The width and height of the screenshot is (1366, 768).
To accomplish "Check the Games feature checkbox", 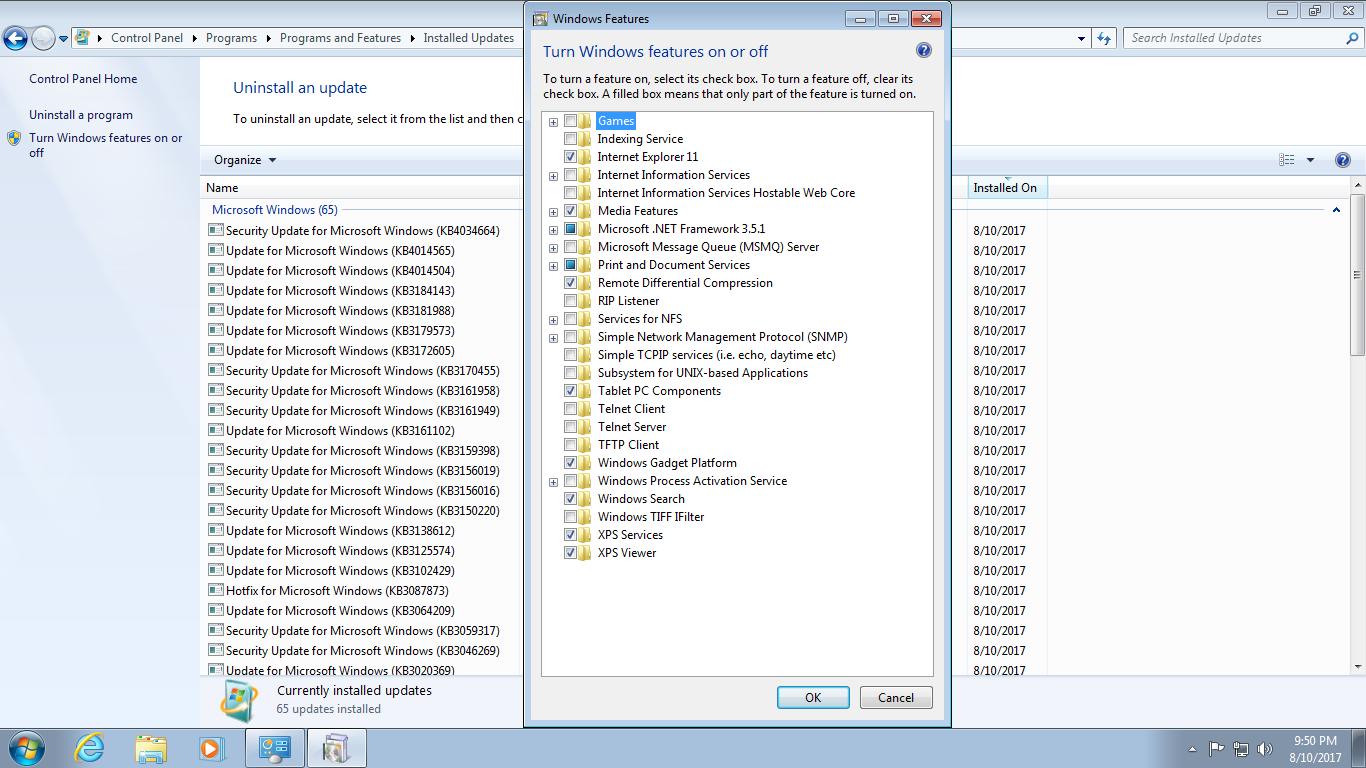I will pyautogui.click(x=570, y=121).
